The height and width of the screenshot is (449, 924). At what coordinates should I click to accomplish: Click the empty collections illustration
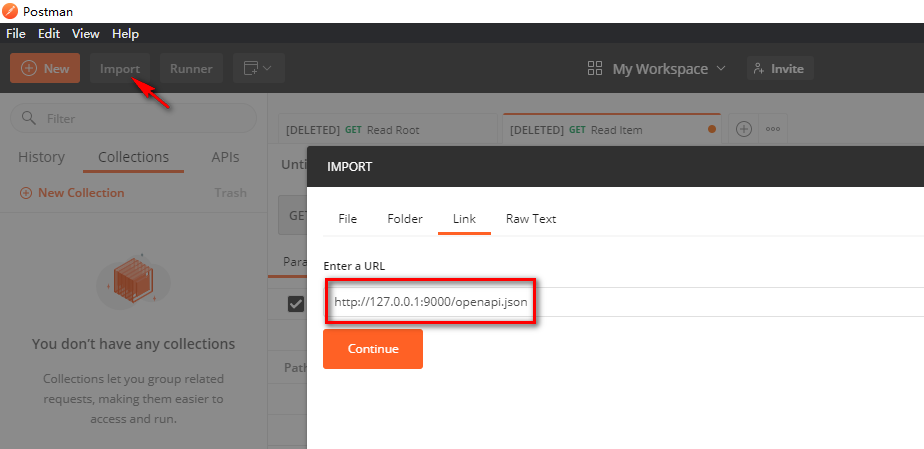pyautogui.click(x=133, y=281)
